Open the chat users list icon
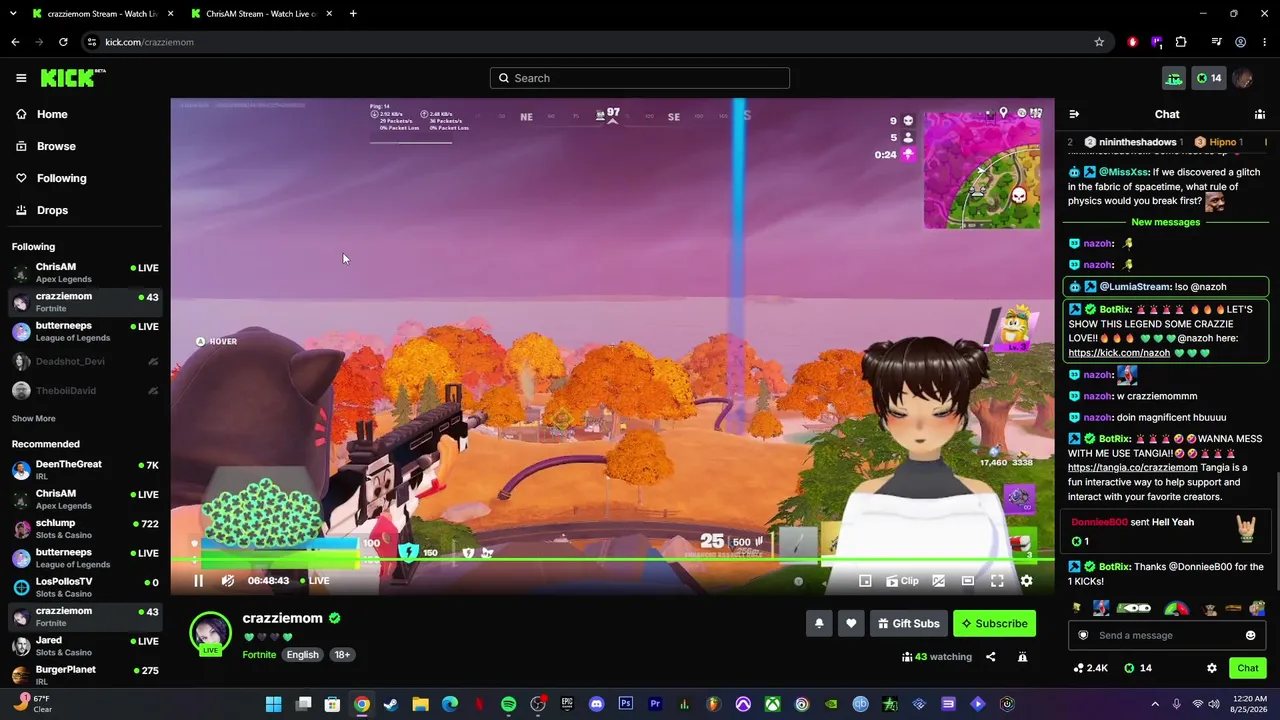1280x720 pixels. click(x=1260, y=114)
